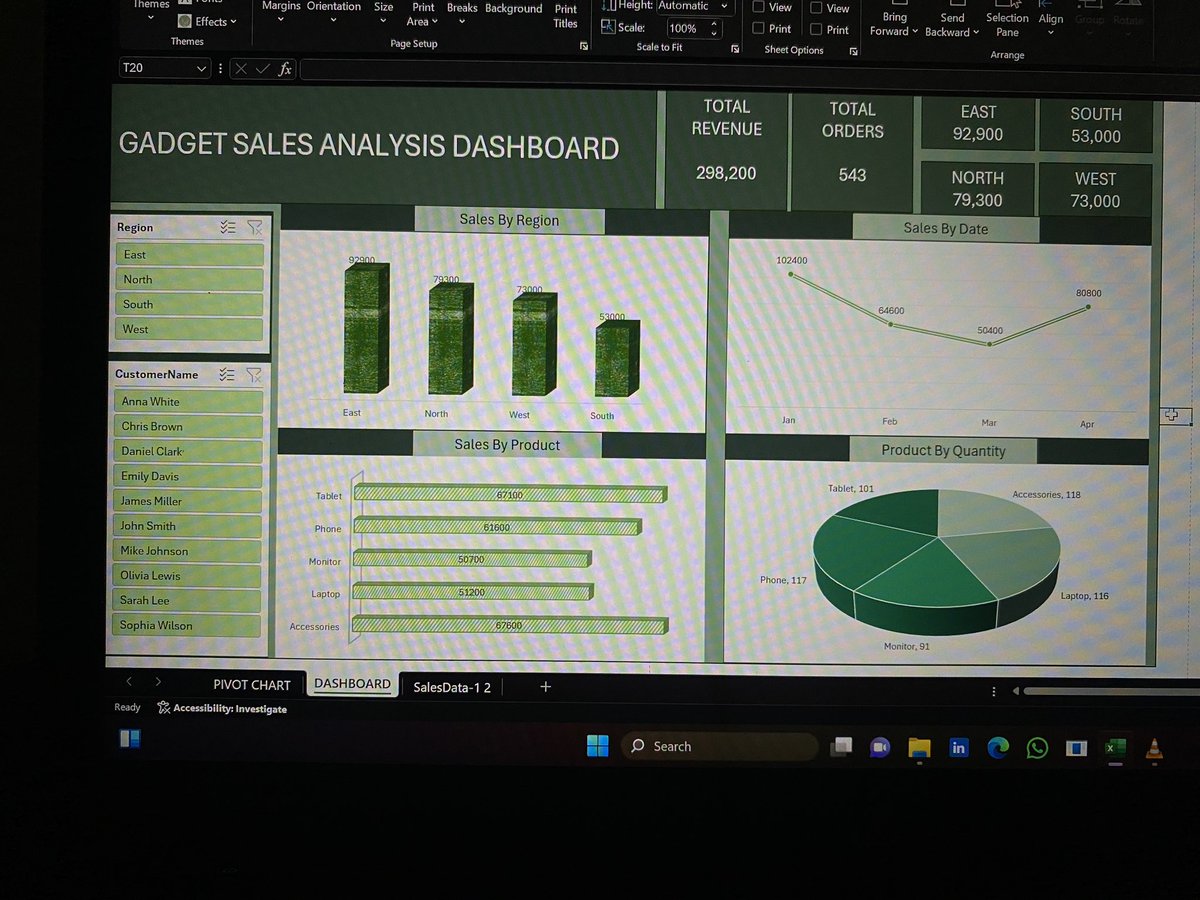Go to next sheet with right arrow
1200x900 pixels.
point(158,681)
